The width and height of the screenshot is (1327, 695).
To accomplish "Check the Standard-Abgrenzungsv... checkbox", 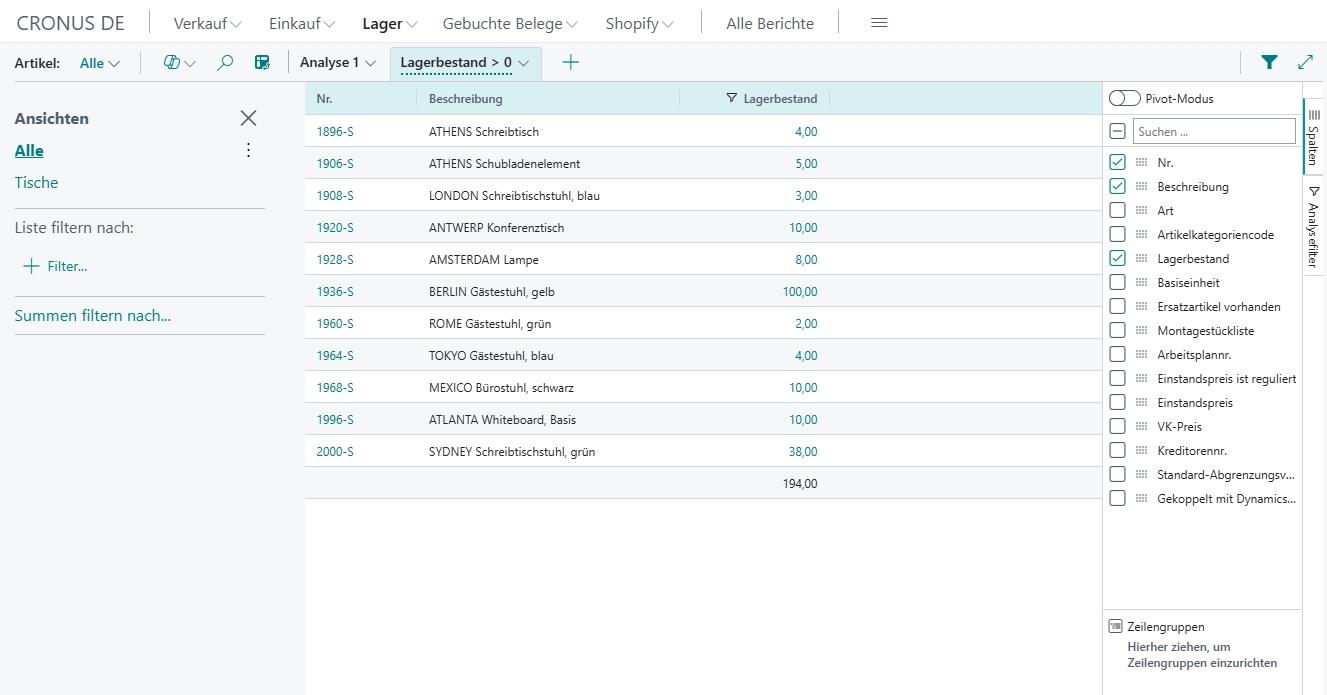I will point(1118,474).
